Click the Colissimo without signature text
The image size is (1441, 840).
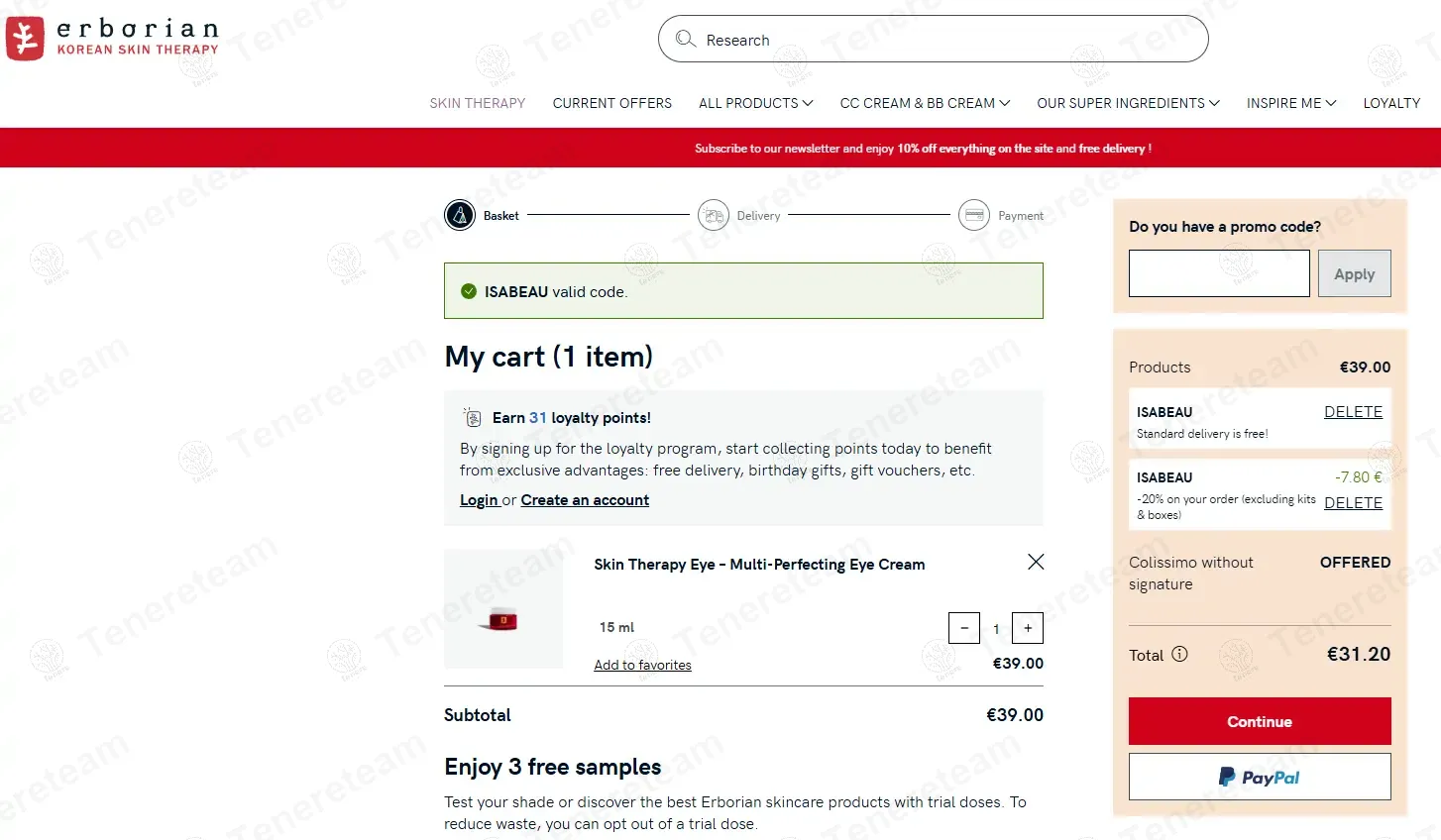pos(1191,574)
